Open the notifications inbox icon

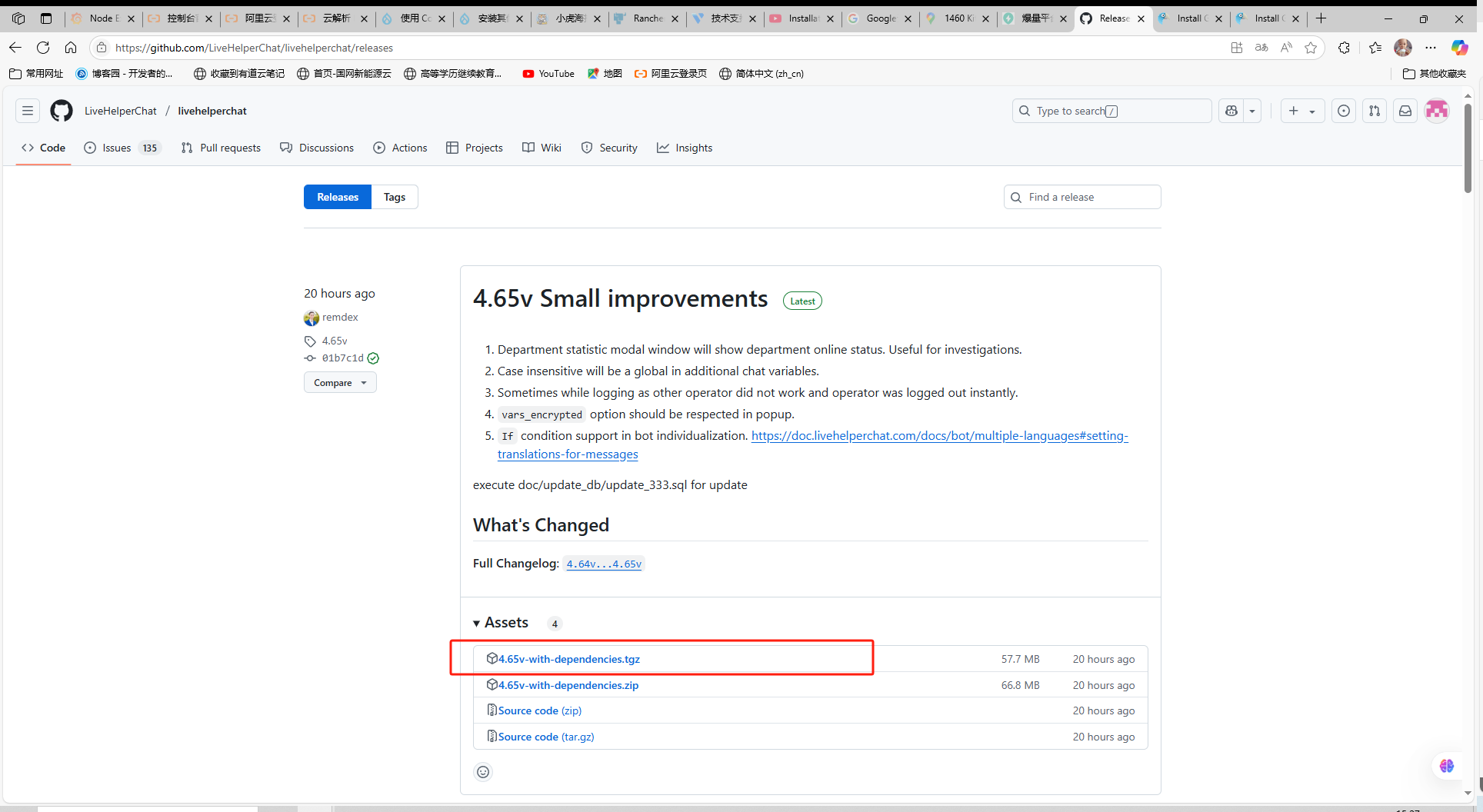coord(1405,111)
